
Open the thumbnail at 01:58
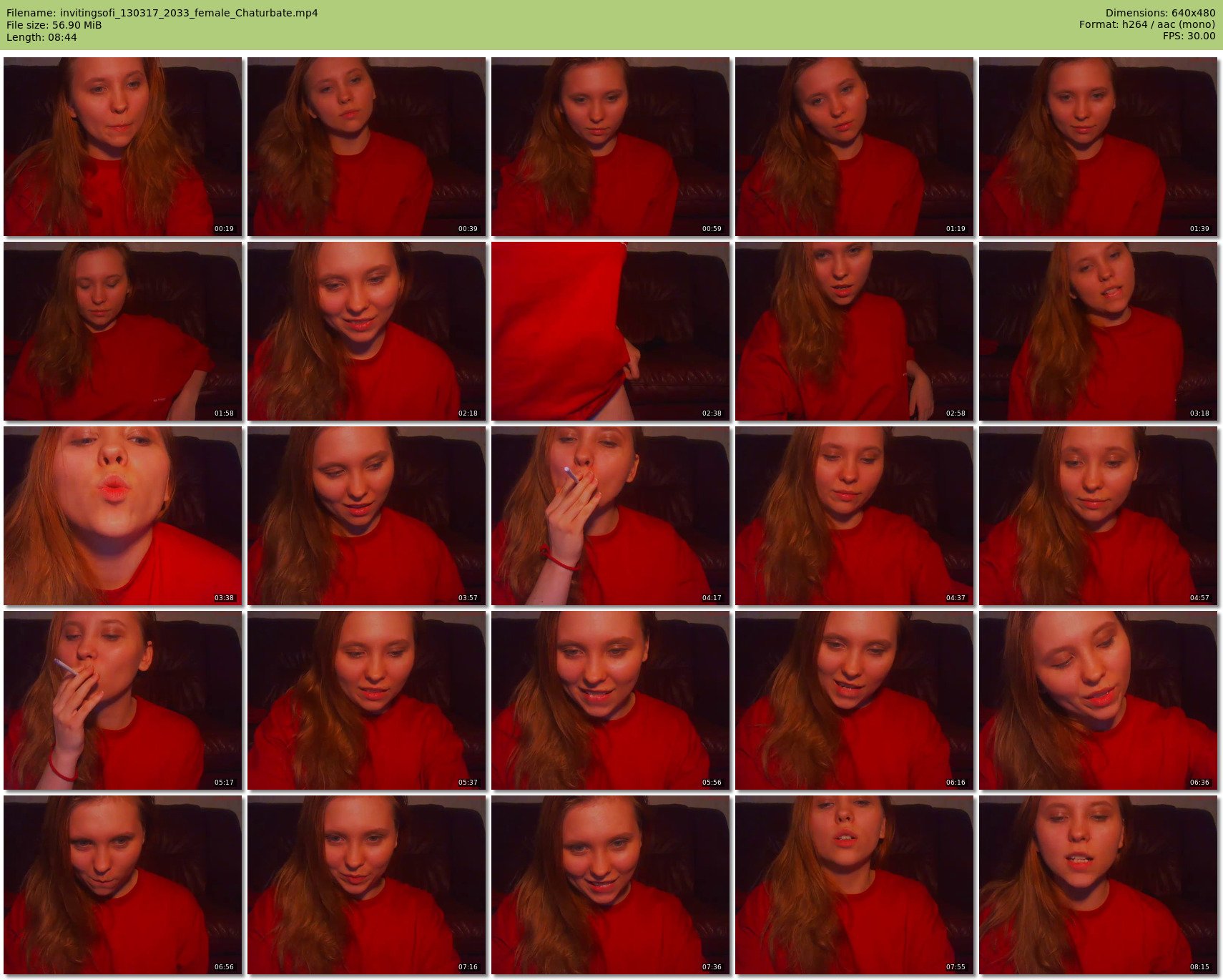122,331
